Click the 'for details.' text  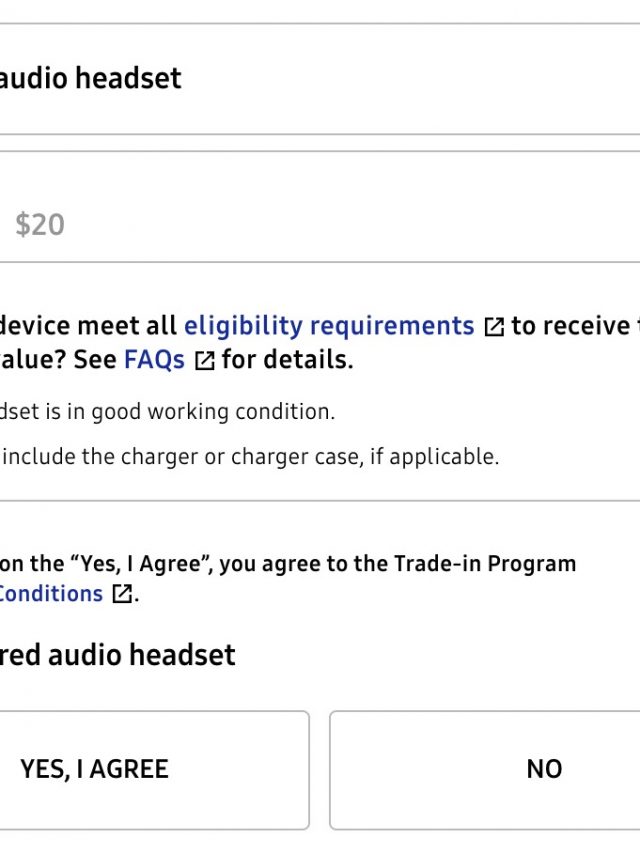pos(287,360)
